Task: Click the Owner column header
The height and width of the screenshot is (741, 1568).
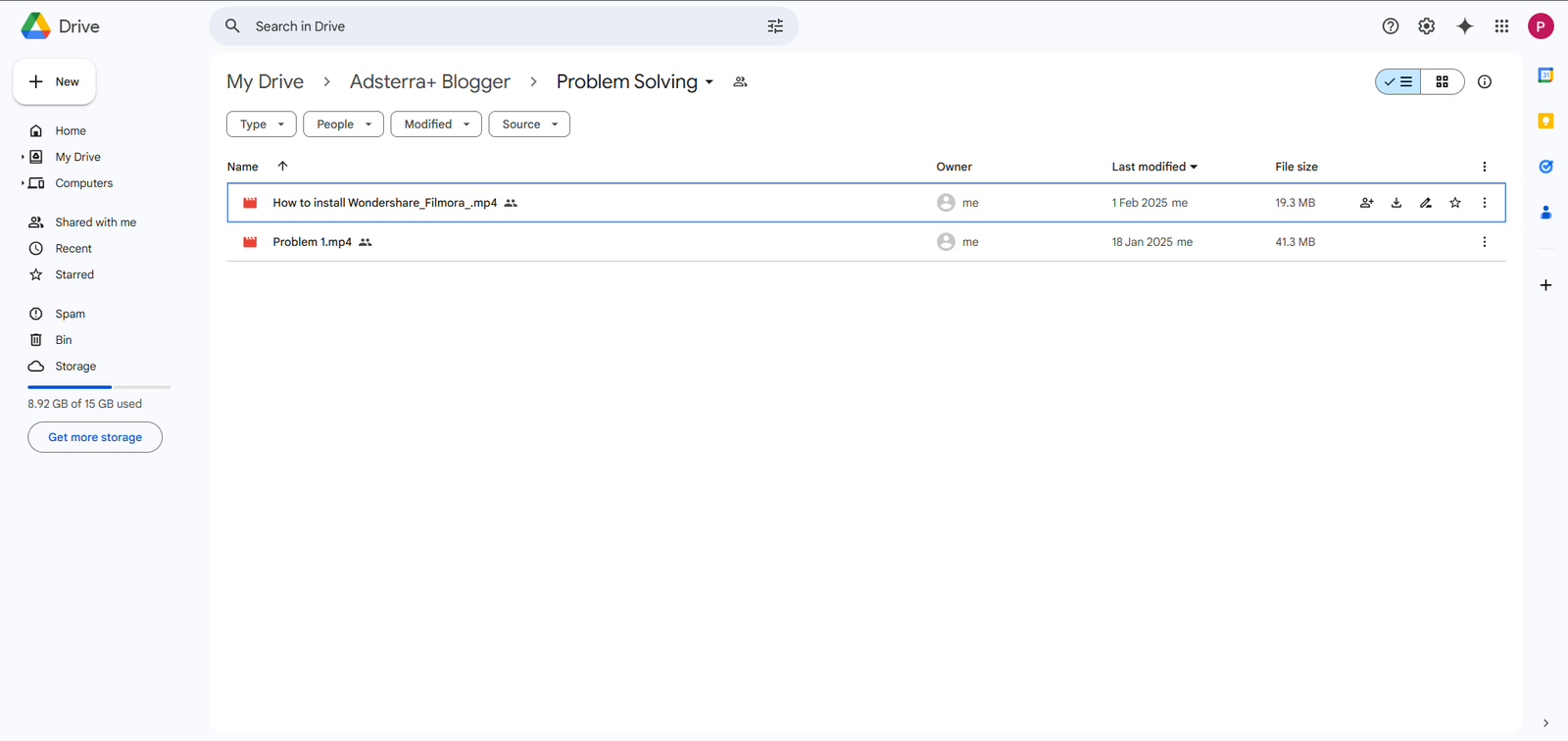Action: tap(955, 167)
